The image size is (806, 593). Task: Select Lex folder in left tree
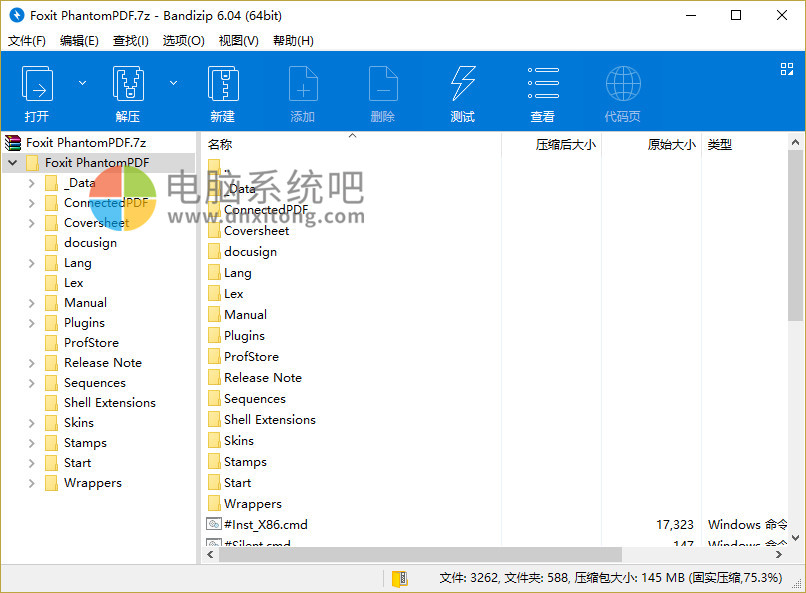coord(74,283)
